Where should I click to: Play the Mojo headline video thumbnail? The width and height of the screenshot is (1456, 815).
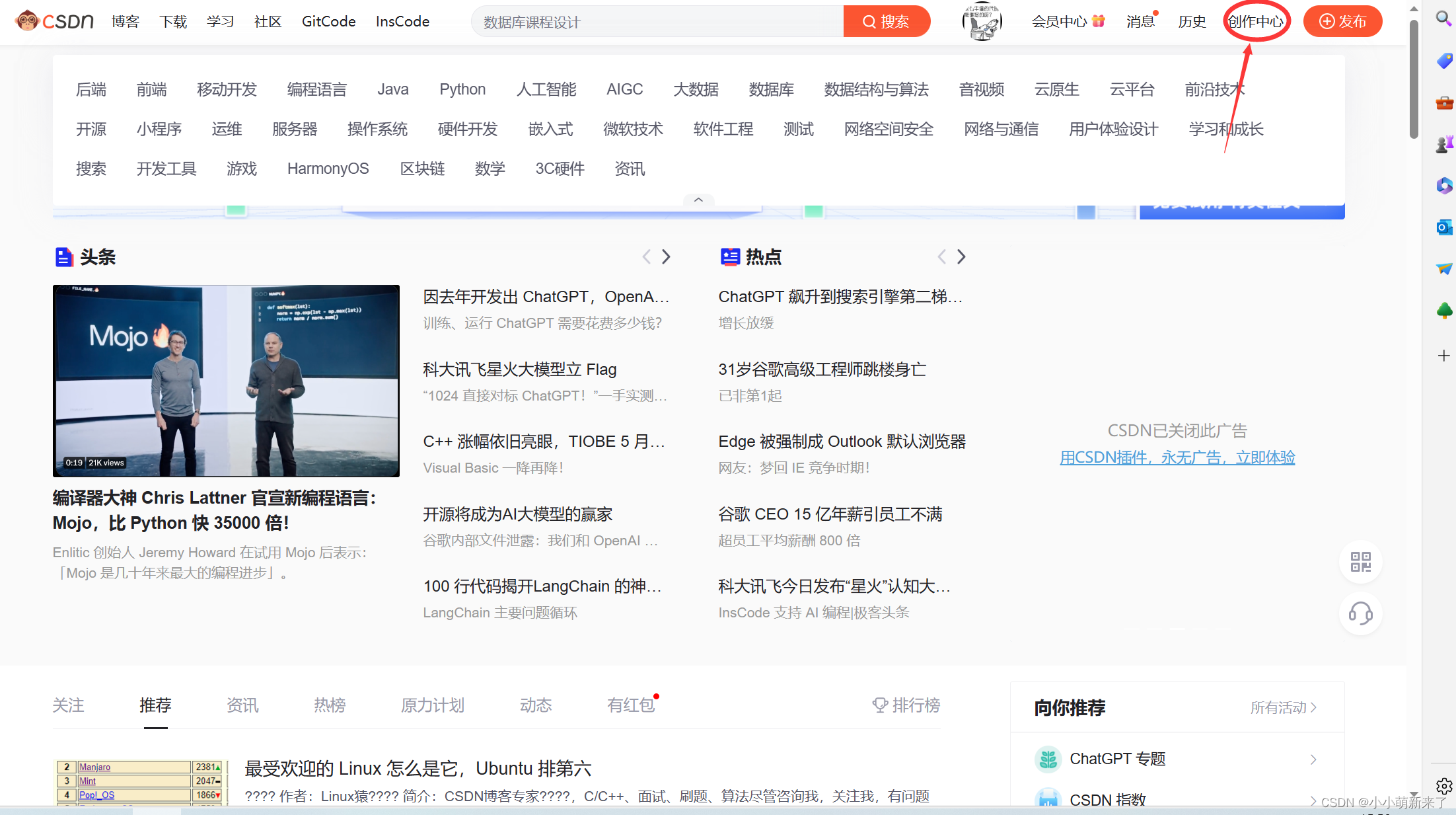click(x=226, y=381)
